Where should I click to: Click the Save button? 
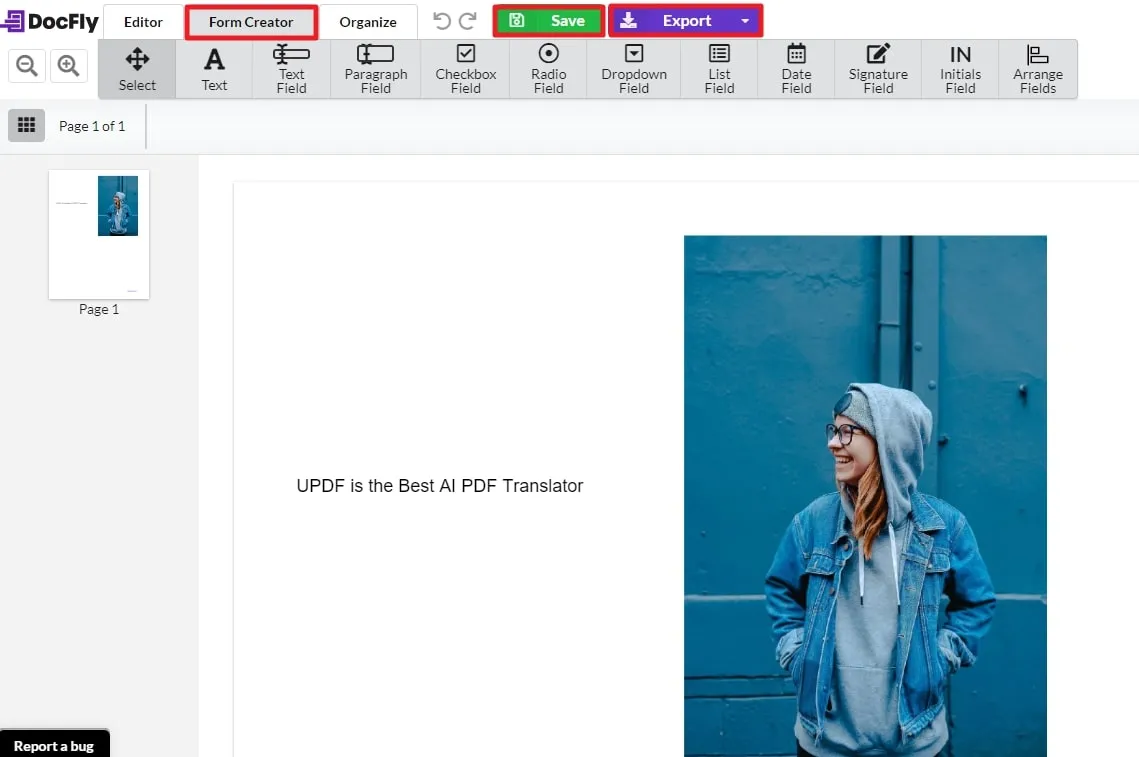pos(549,20)
